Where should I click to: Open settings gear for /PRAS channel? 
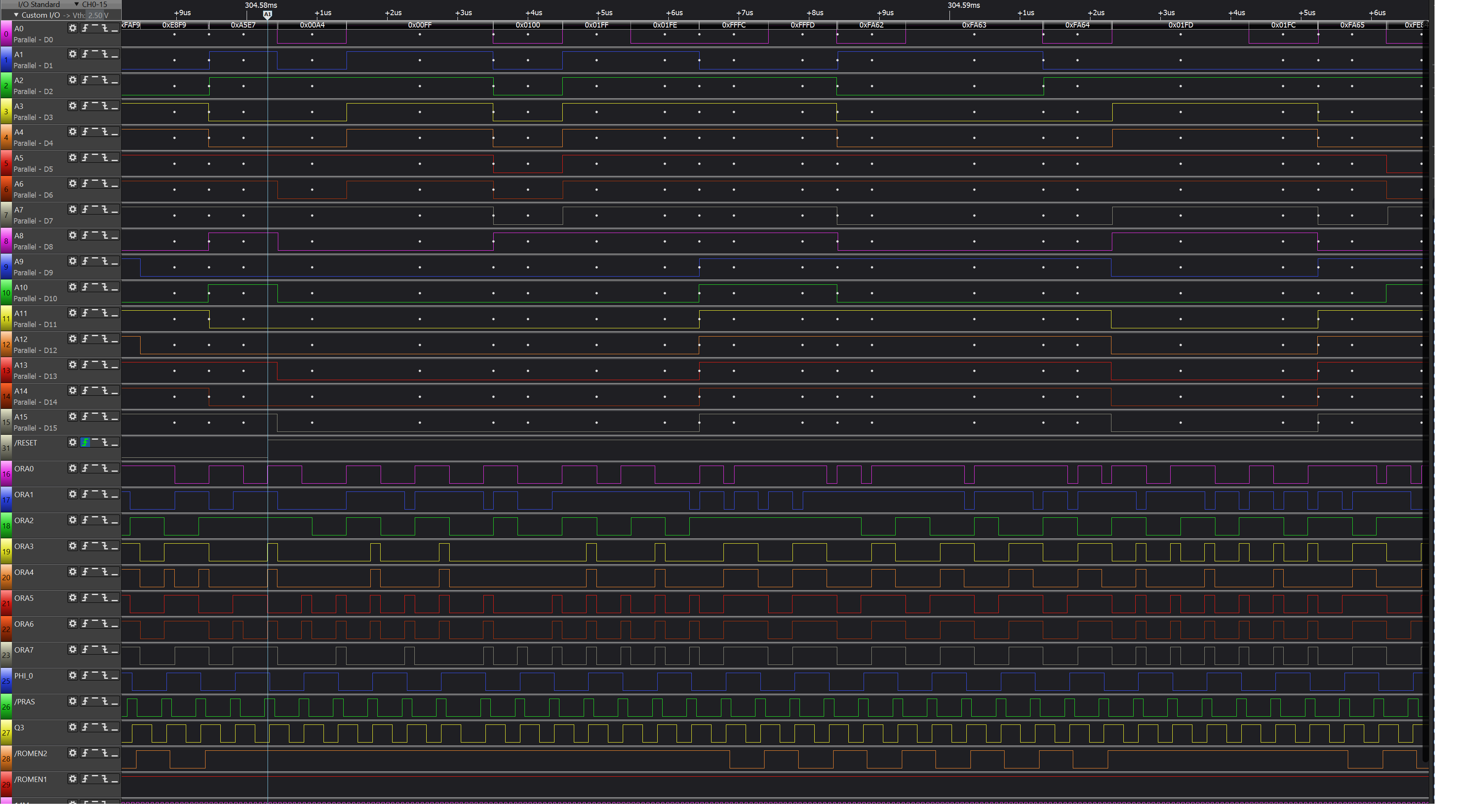[72, 701]
